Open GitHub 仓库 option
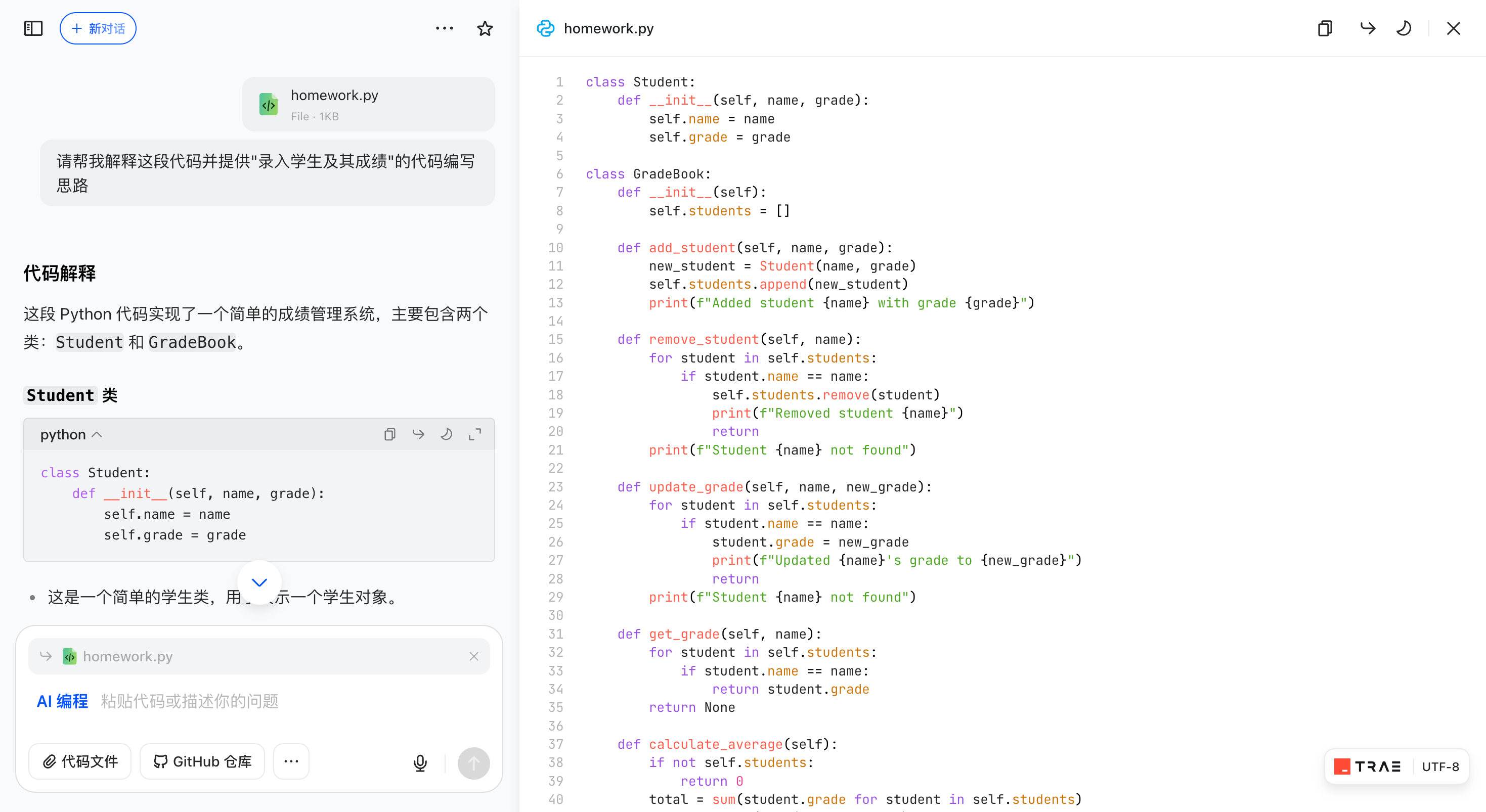 (202, 761)
